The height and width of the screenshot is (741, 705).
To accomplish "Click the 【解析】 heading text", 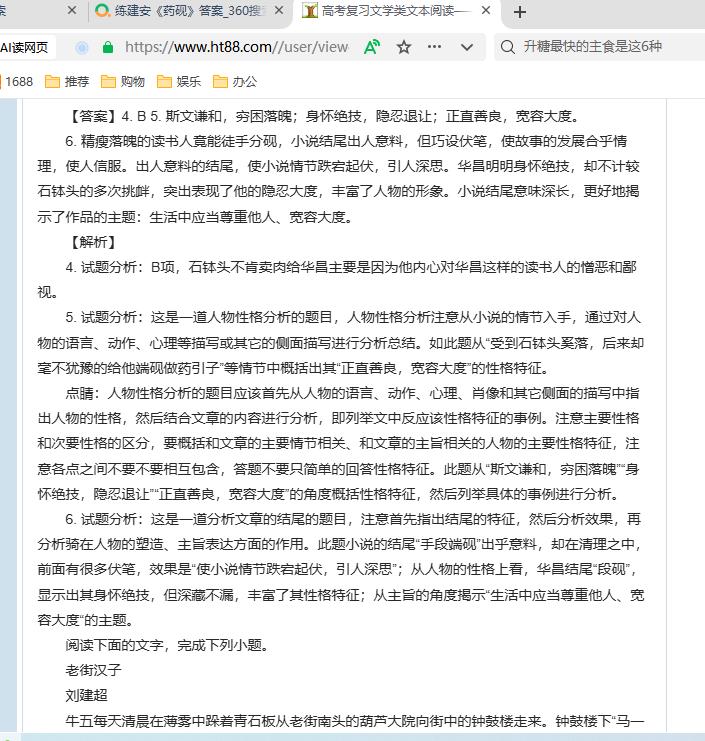I will [x=93, y=242].
